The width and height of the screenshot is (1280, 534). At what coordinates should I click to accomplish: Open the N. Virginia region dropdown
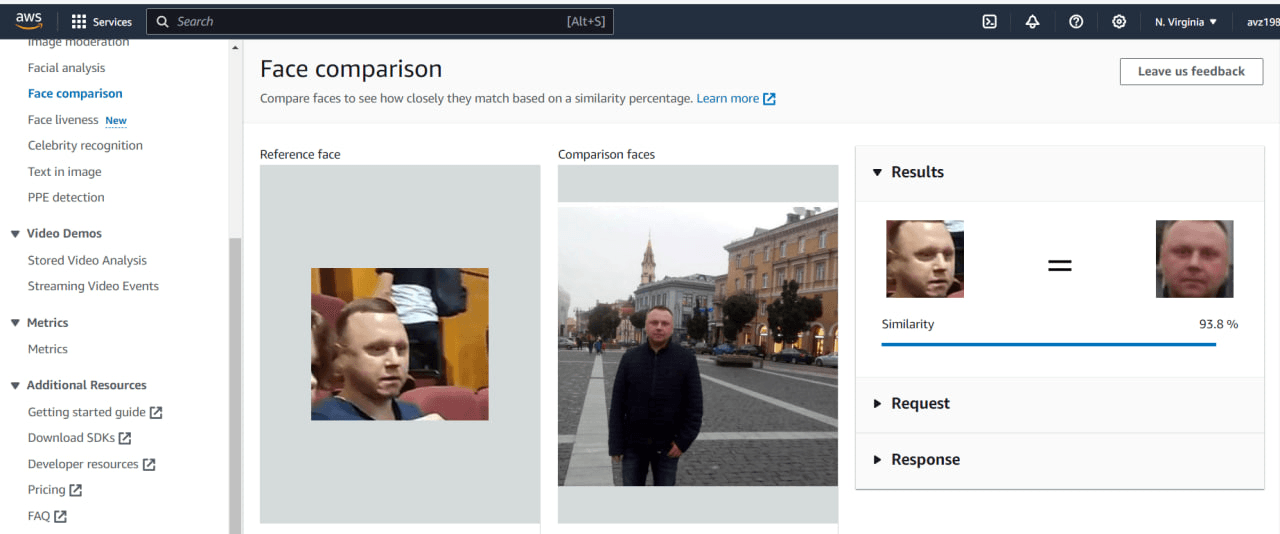tap(1186, 22)
